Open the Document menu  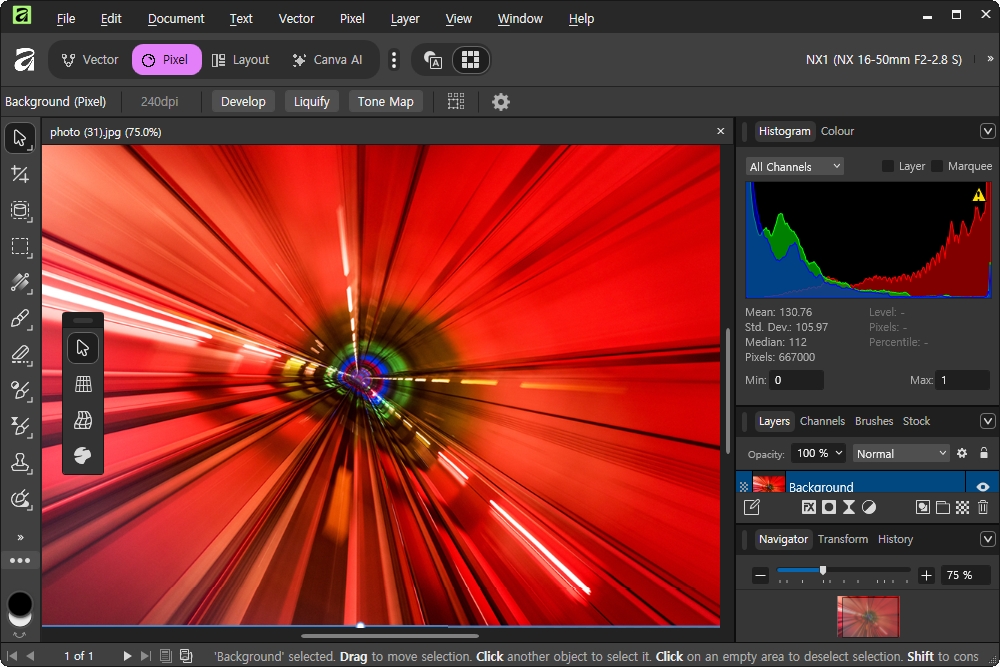[176, 18]
